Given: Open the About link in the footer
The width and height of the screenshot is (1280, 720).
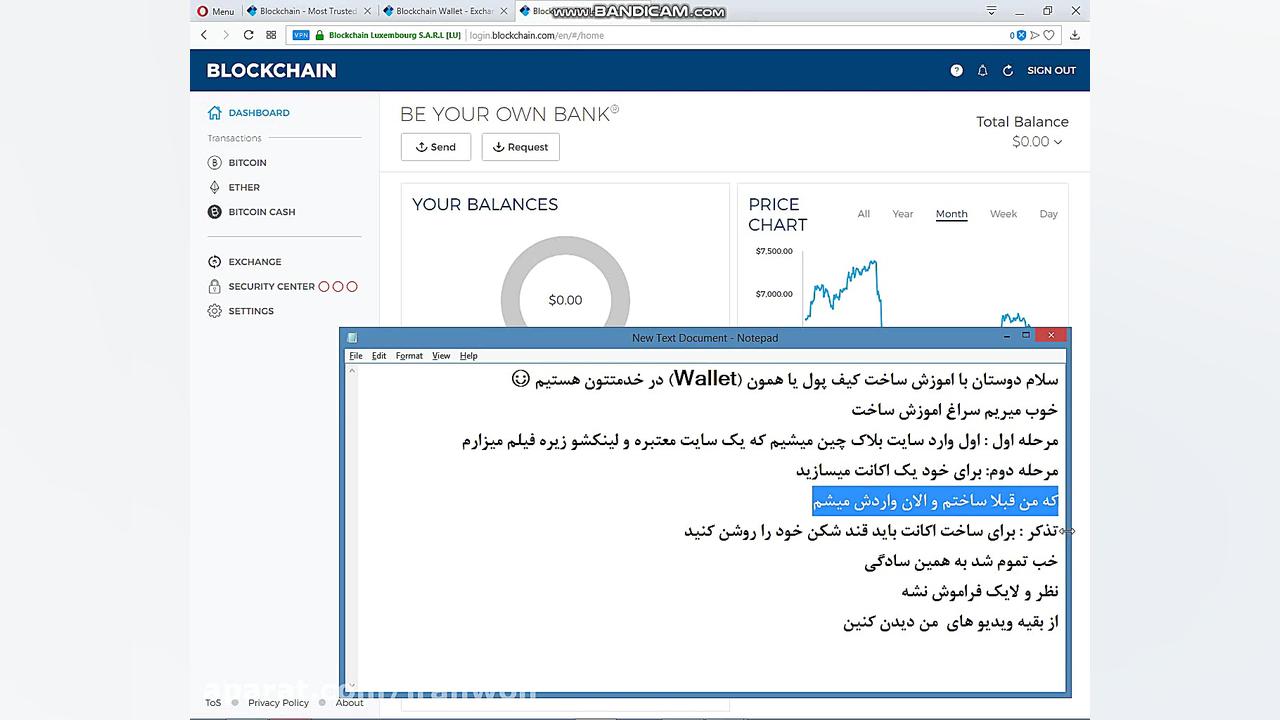Looking at the screenshot, I should 350,703.
